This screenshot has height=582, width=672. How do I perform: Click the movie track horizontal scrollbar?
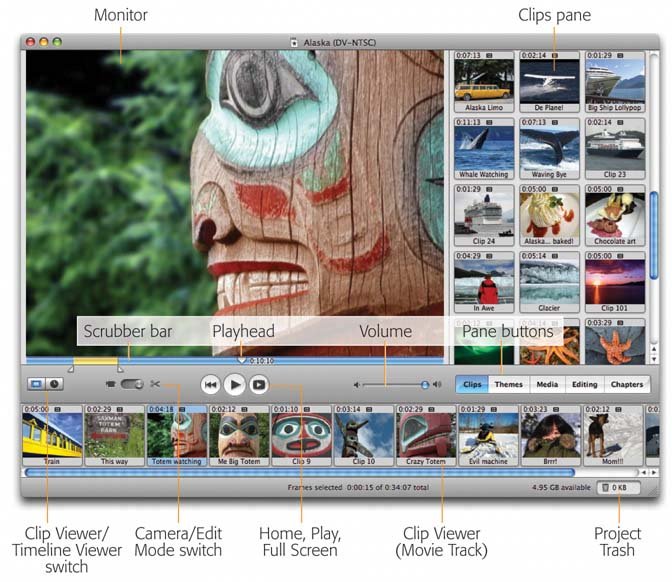click(x=300, y=472)
